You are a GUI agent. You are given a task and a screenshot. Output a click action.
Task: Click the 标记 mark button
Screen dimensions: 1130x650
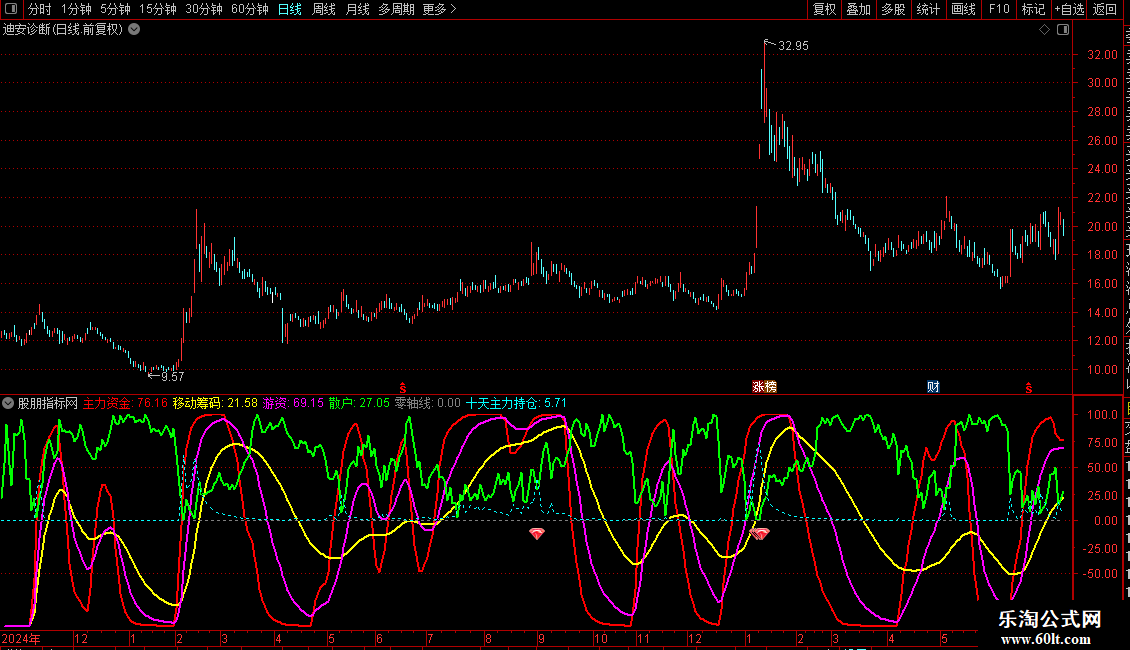click(x=1033, y=9)
